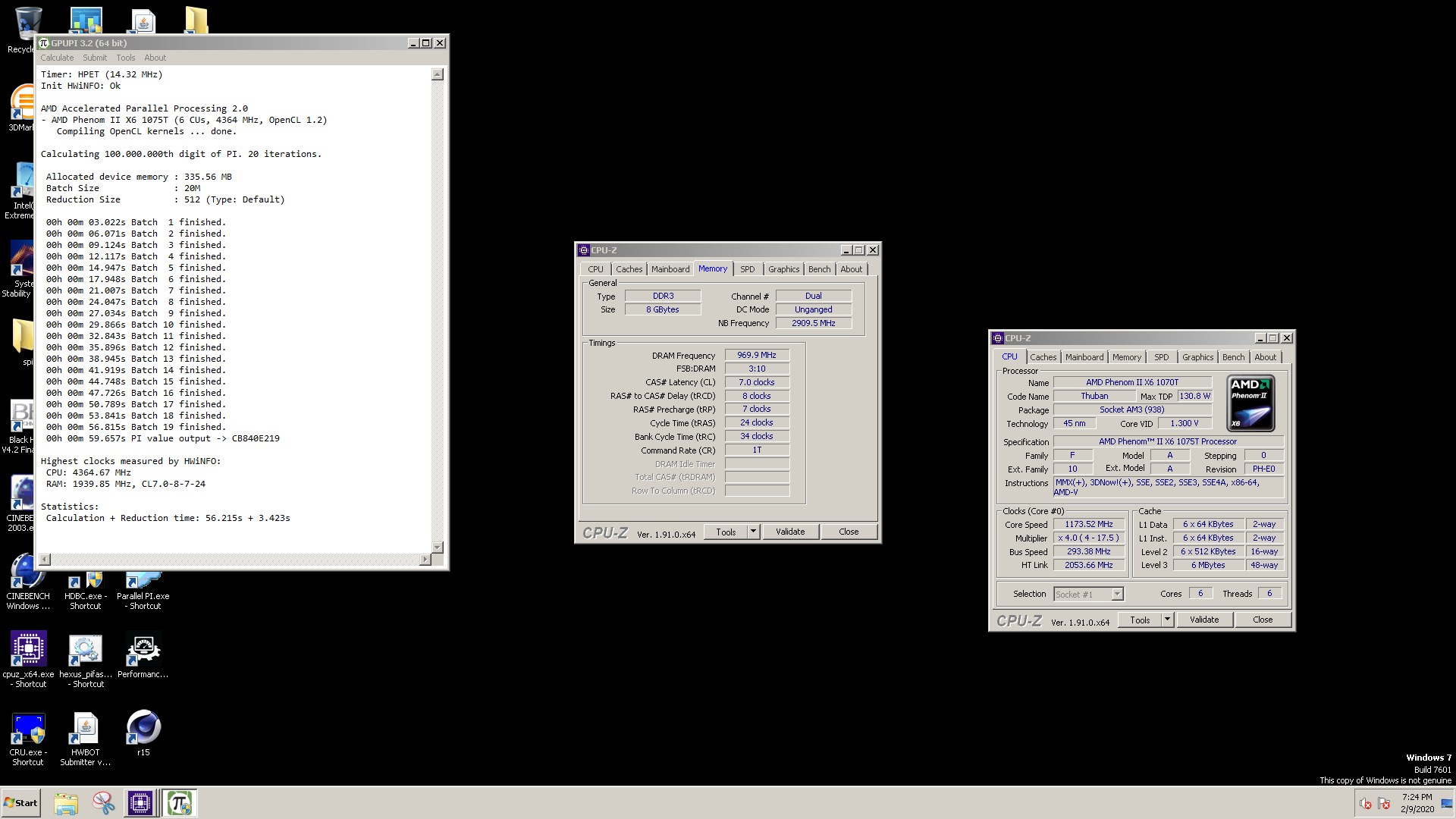The width and height of the screenshot is (1456, 819).
Task: Click Tools button in right CPU-Z window
Action: click(x=1140, y=620)
